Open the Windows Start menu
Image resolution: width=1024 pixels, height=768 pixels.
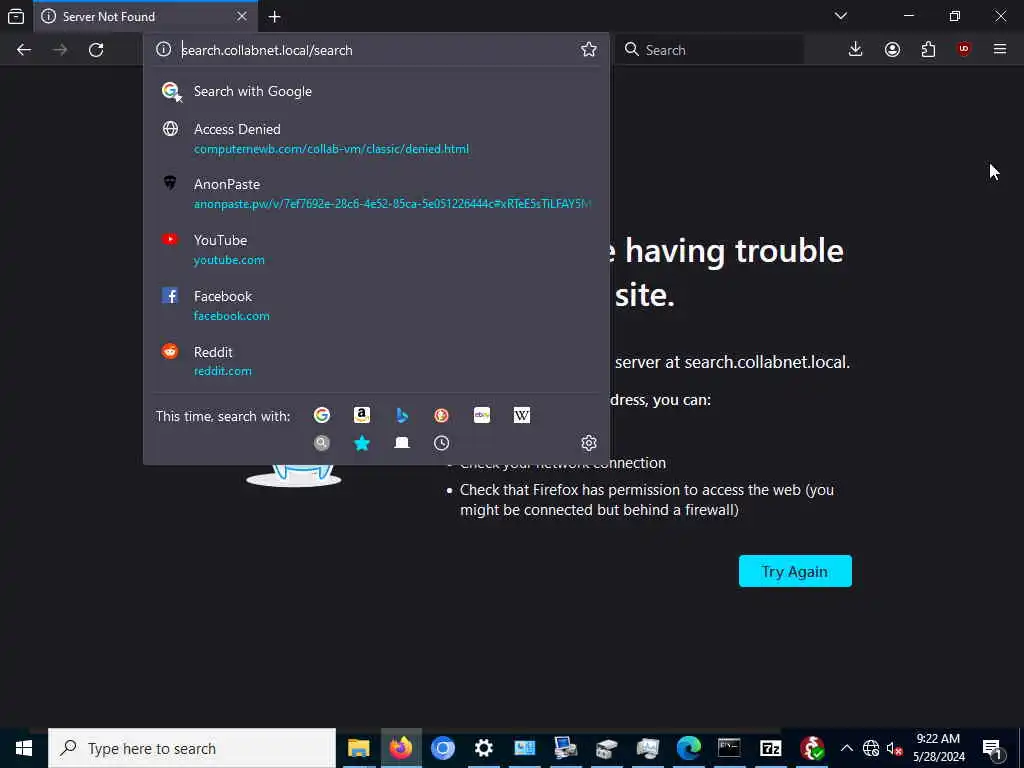click(24, 748)
